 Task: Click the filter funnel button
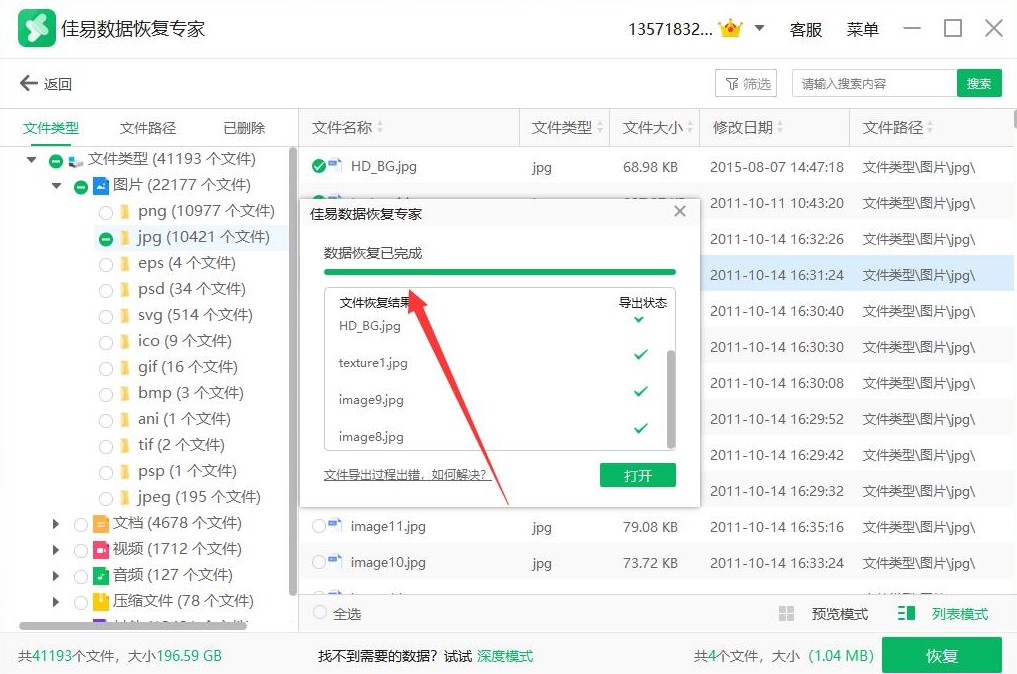(747, 84)
